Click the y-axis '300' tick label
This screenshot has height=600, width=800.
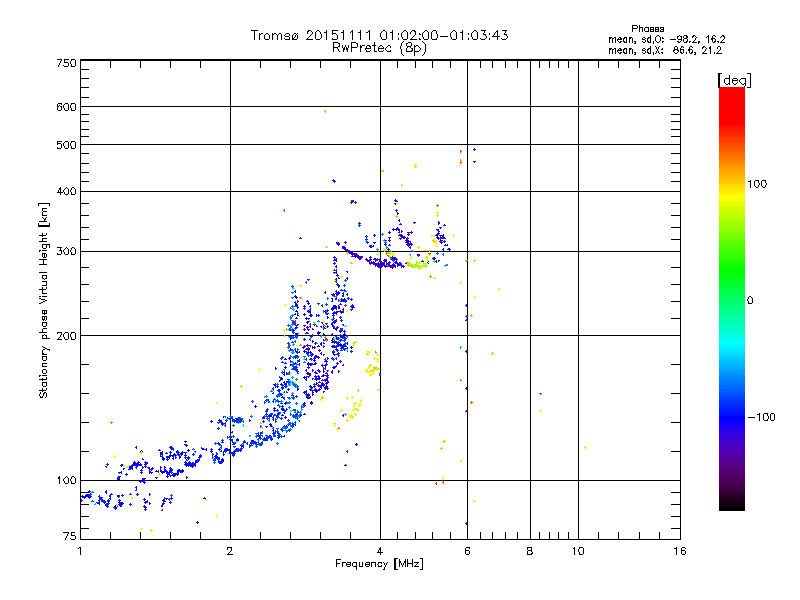pyautogui.click(x=66, y=252)
